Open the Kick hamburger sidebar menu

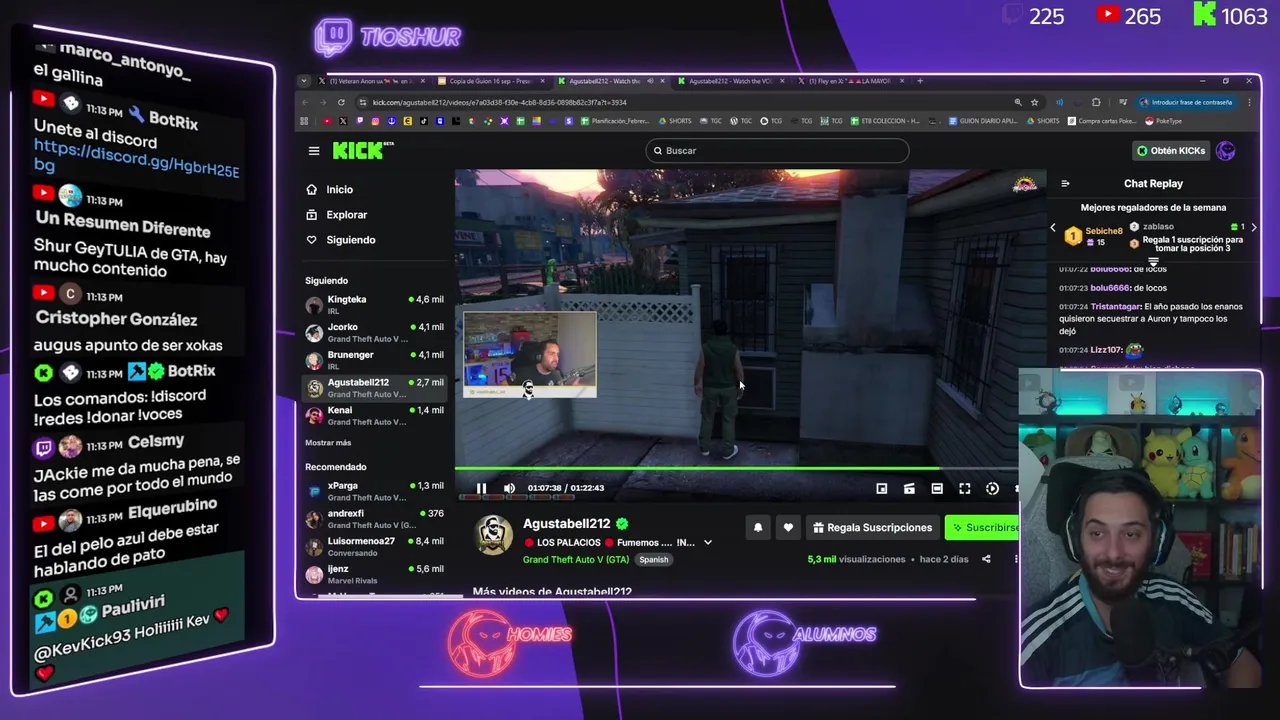pyautogui.click(x=314, y=151)
